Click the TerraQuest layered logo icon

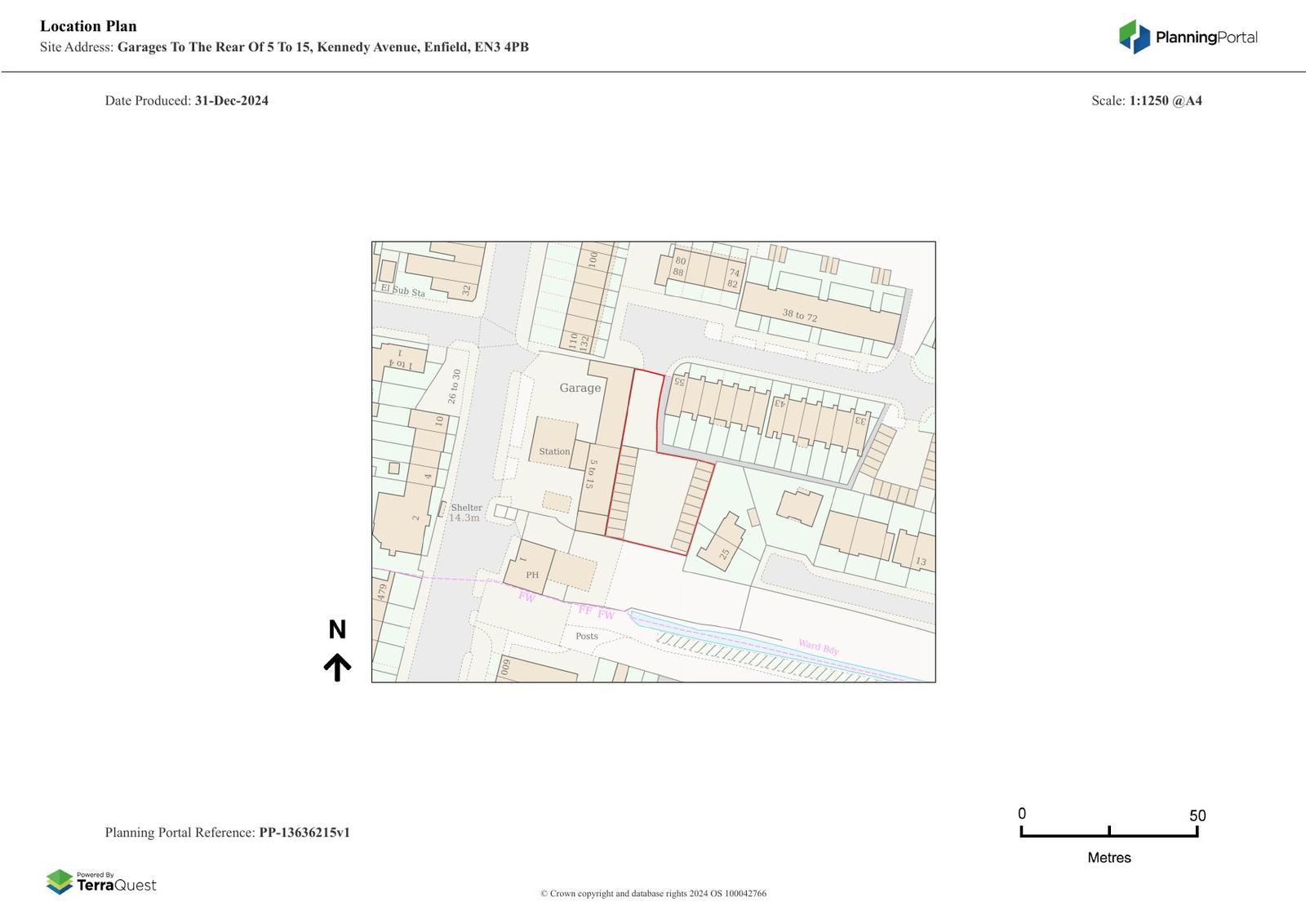[x=59, y=882]
